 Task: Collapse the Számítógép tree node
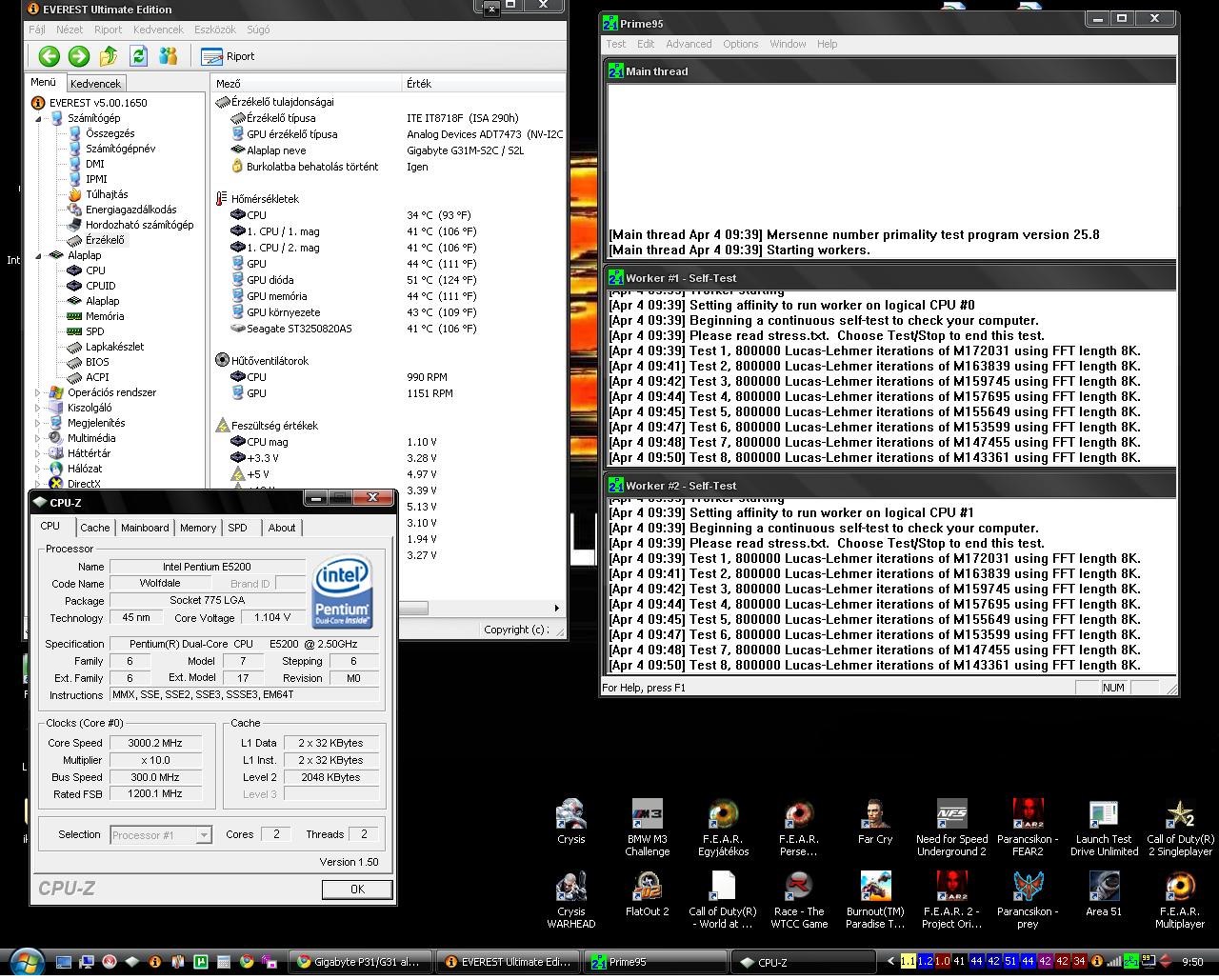point(39,118)
